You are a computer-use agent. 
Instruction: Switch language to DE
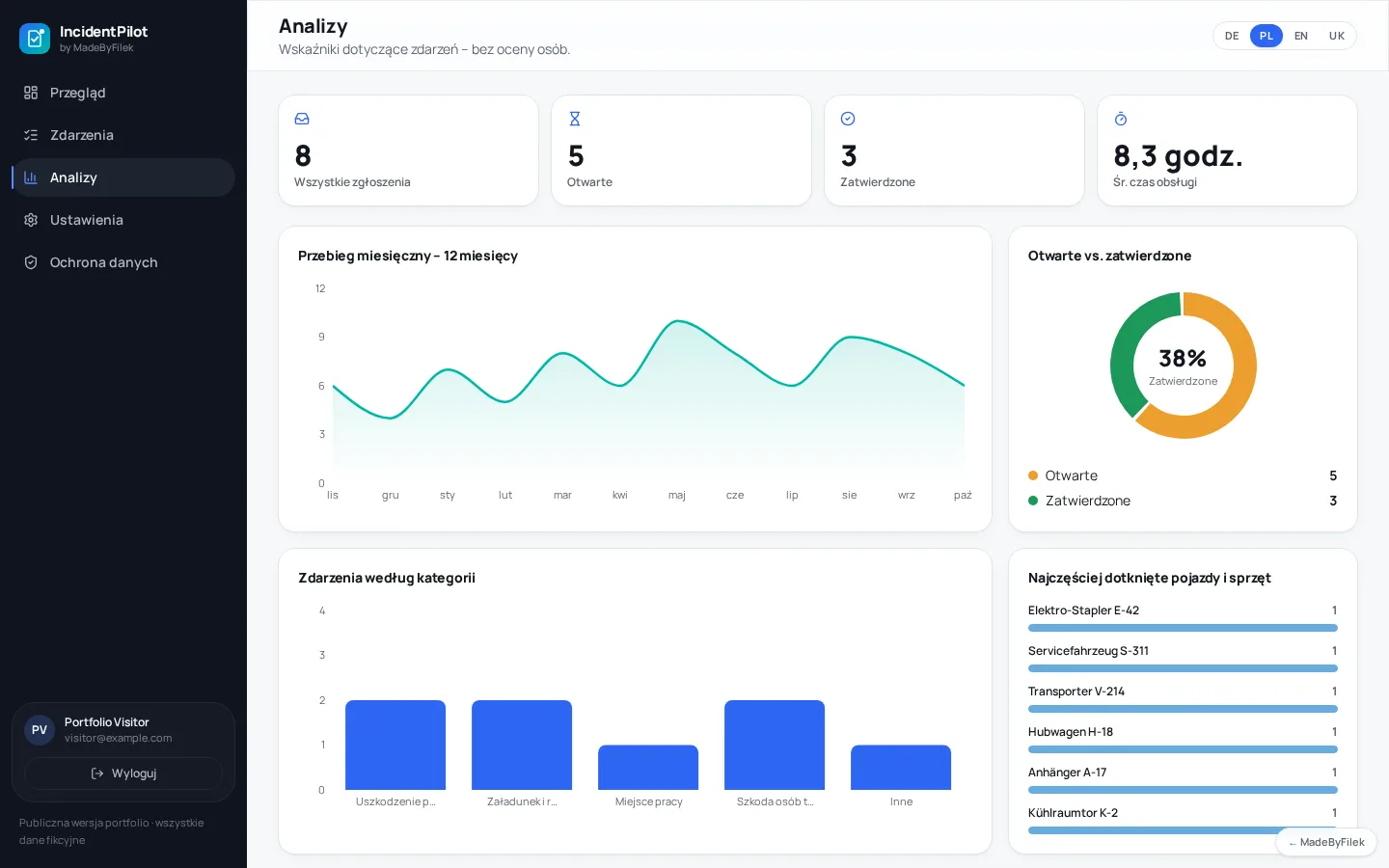coord(1232,36)
